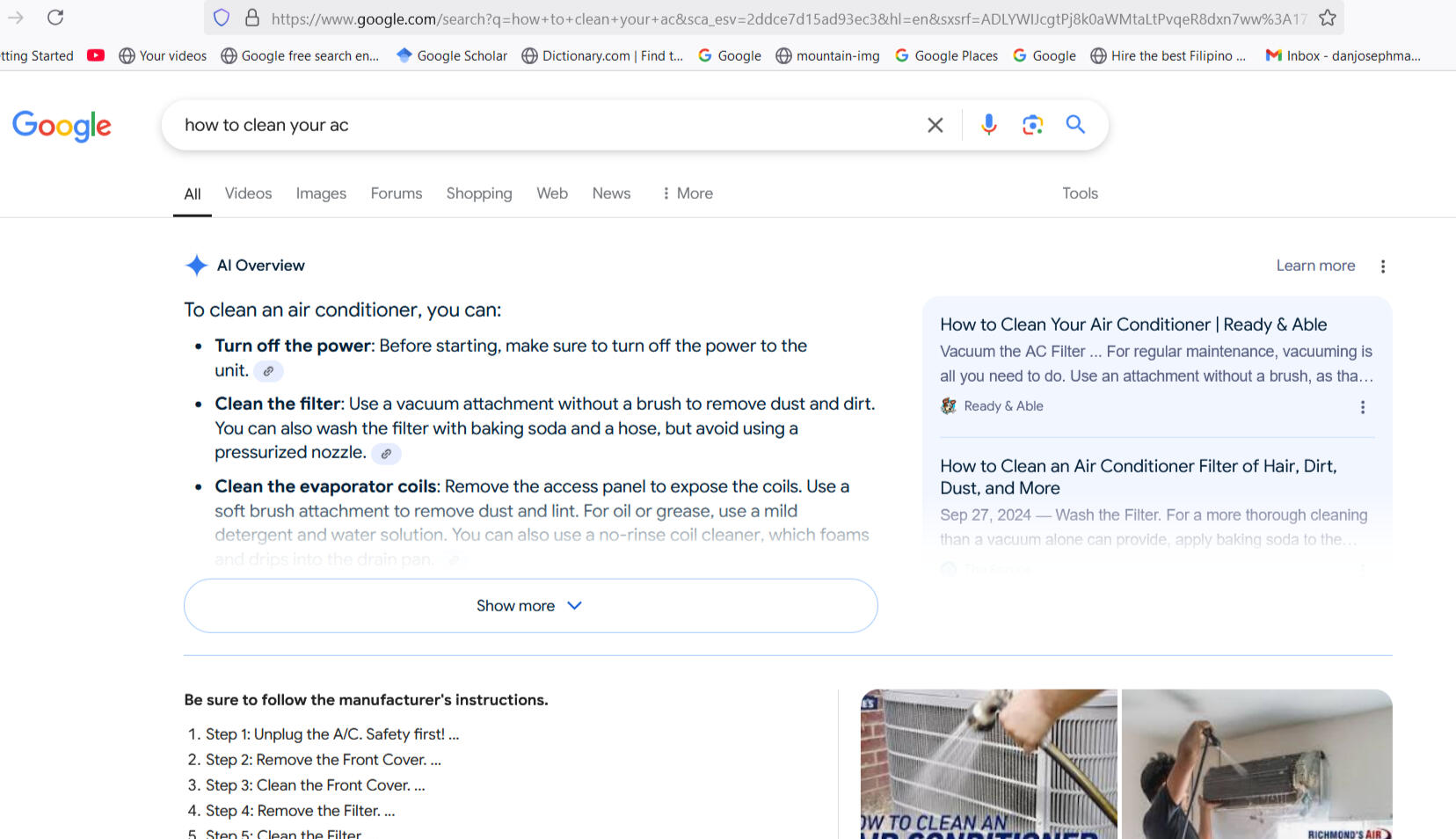
Task: Switch to the Videos tab
Action: point(248,193)
